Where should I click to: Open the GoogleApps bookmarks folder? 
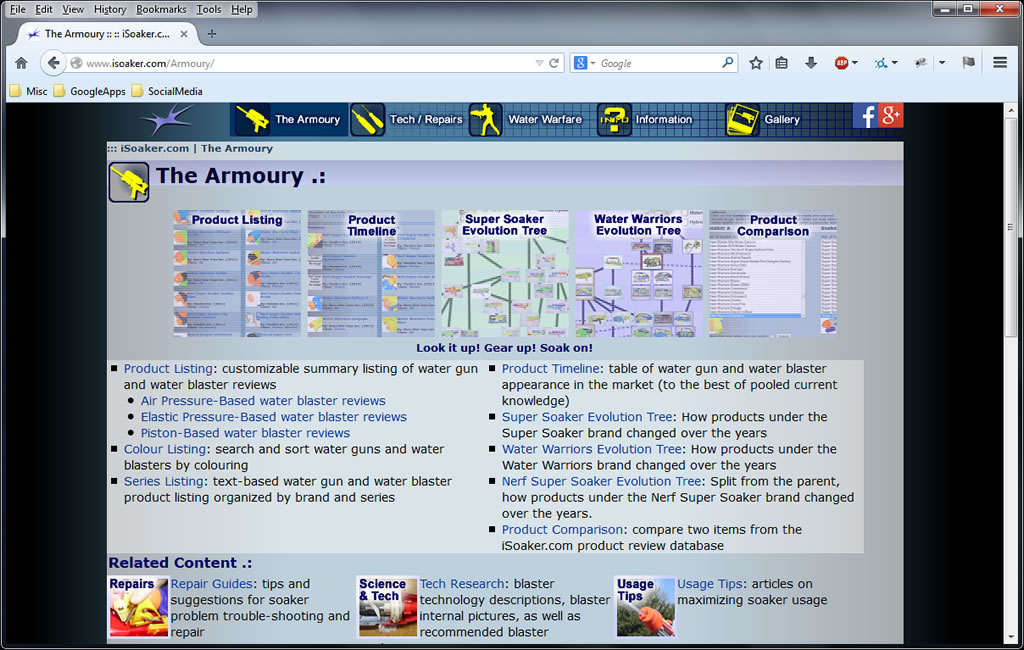click(x=89, y=91)
